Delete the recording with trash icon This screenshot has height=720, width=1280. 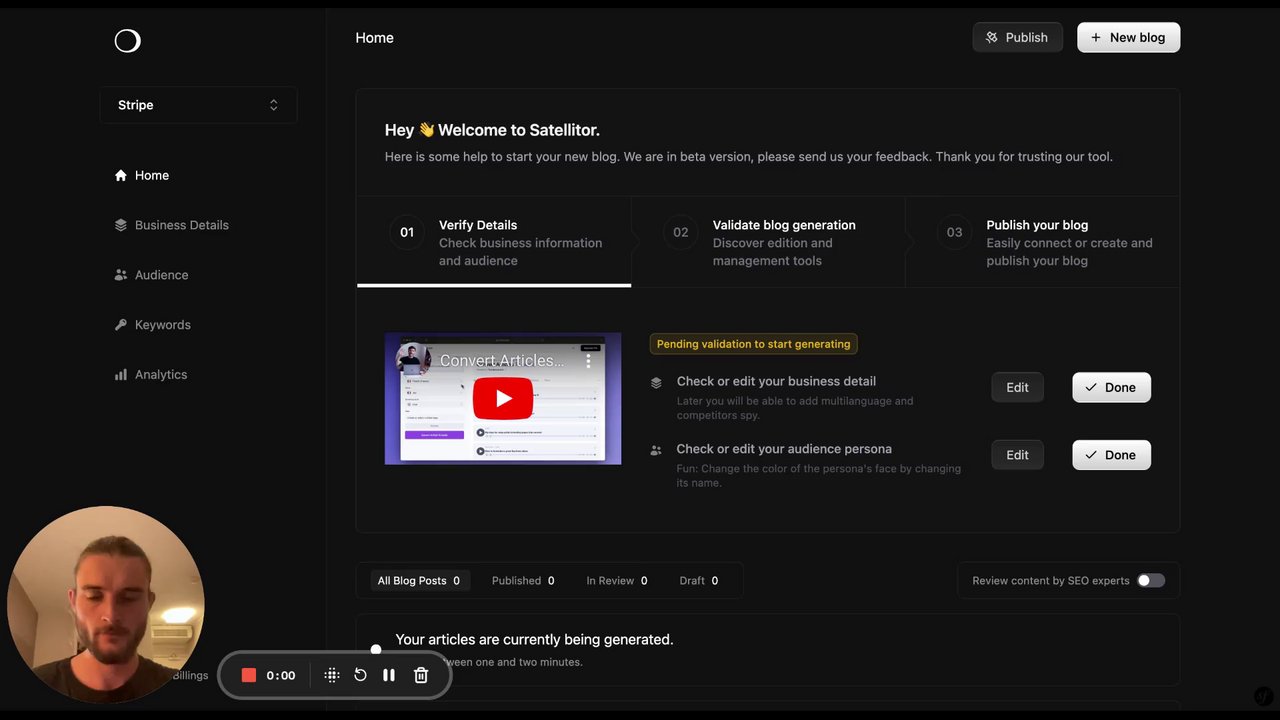[x=421, y=675]
